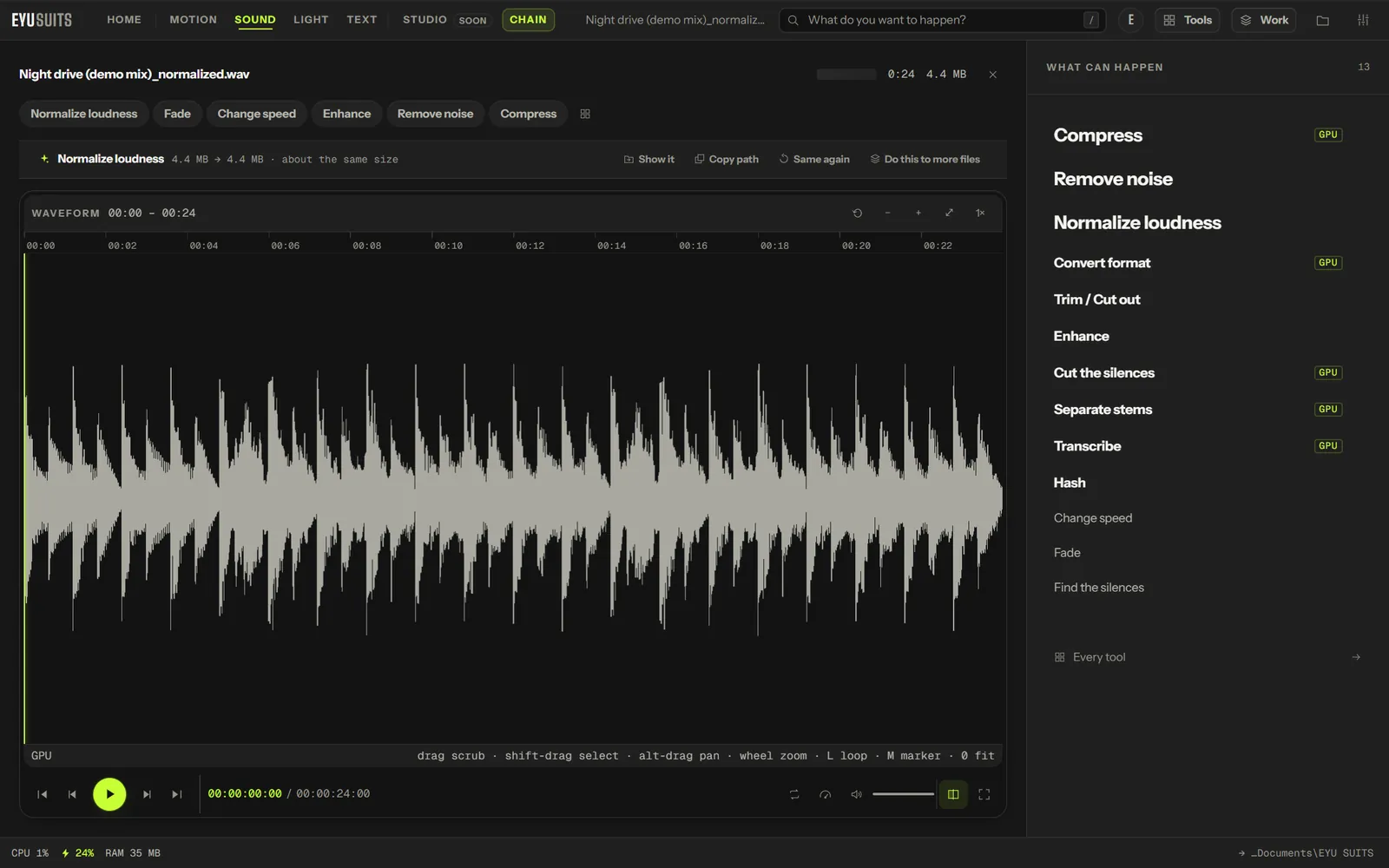1389x868 pixels.
Task: Click the E profile avatar
Action: click(1130, 20)
